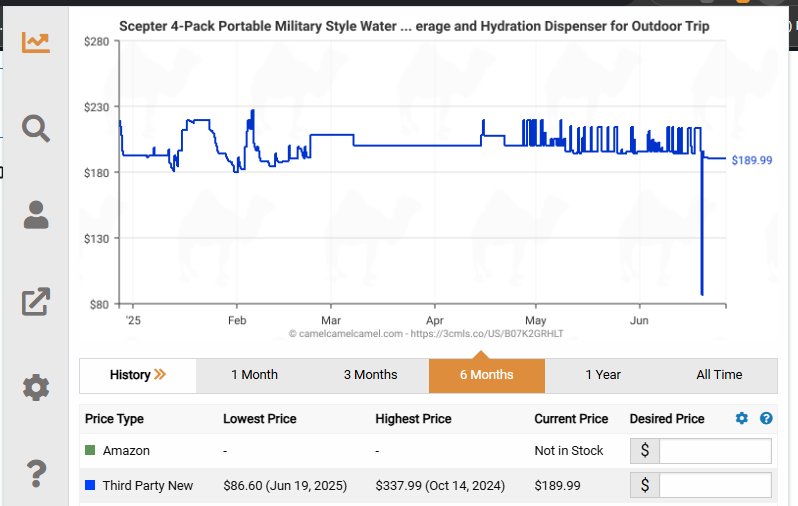Image resolution: width=798 pixels, height=506 pixels.
Task: Switch to the All Time tab
Action: [x=719, y=375]
